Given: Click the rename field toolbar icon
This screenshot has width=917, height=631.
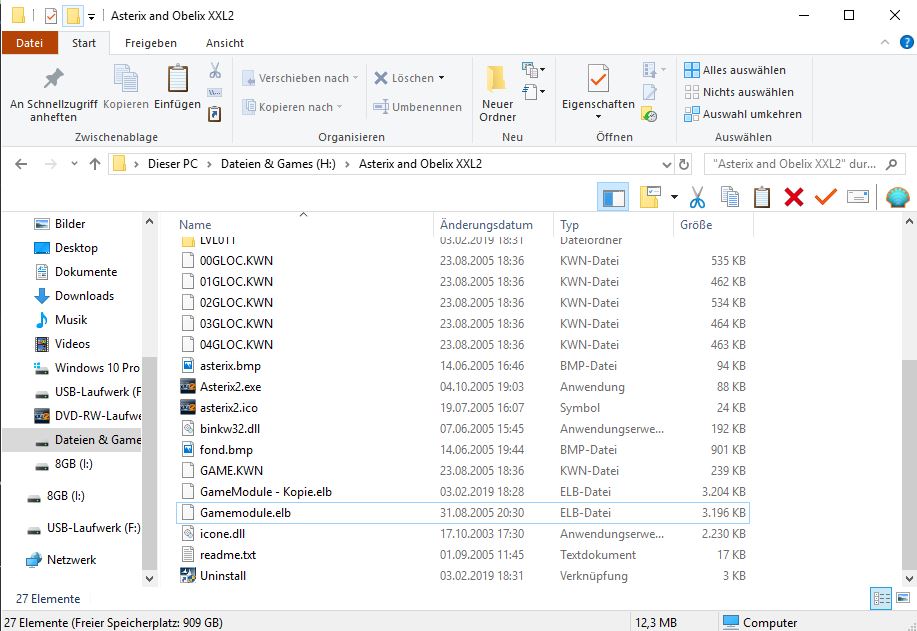Looking at the screenshot, I should coord(857,196).
